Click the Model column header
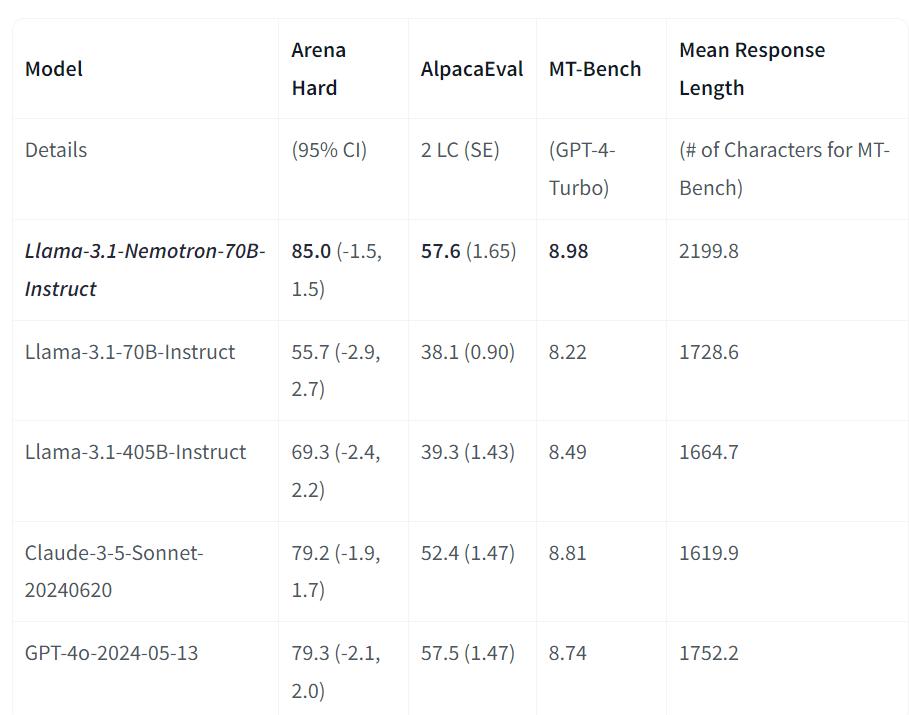The width and height of the screenshot is (909, 715). 54,69
